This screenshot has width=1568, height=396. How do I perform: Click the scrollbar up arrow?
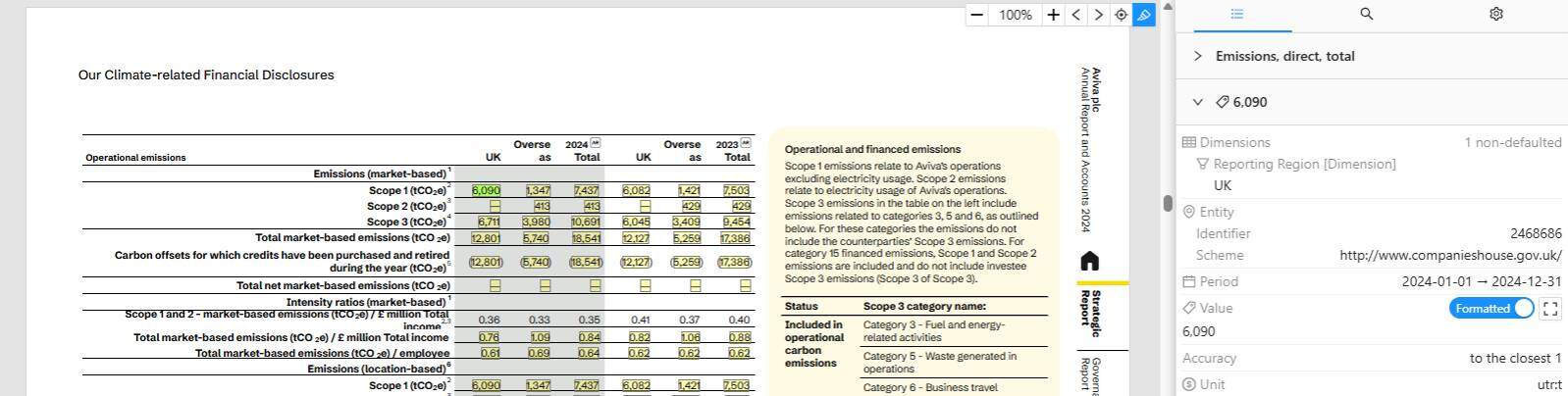coord(1168,6)
